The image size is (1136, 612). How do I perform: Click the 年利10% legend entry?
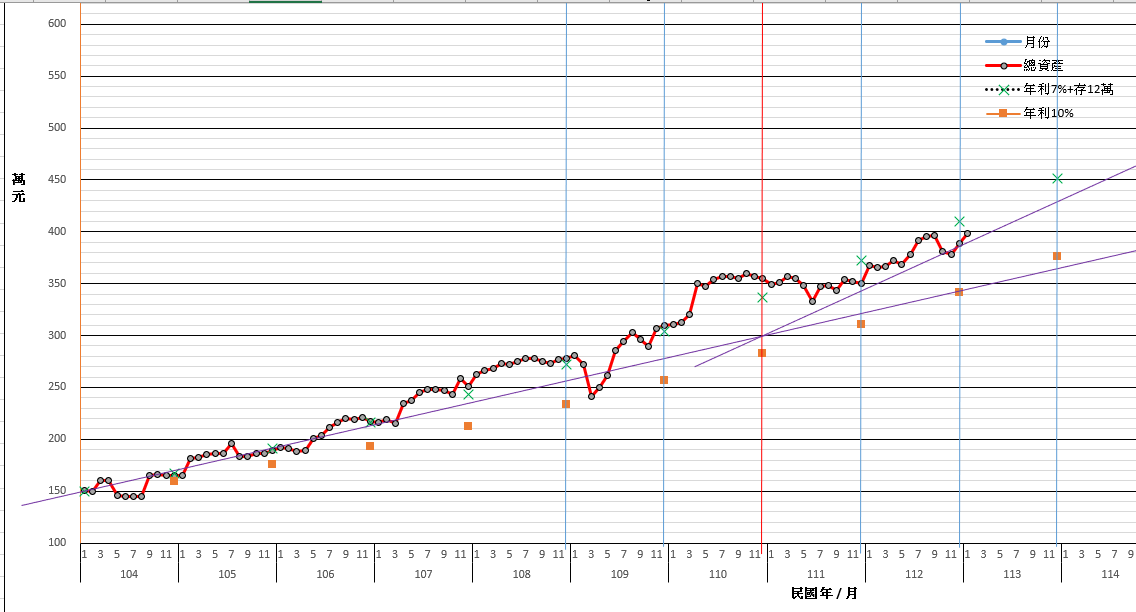pos(1048,113)
